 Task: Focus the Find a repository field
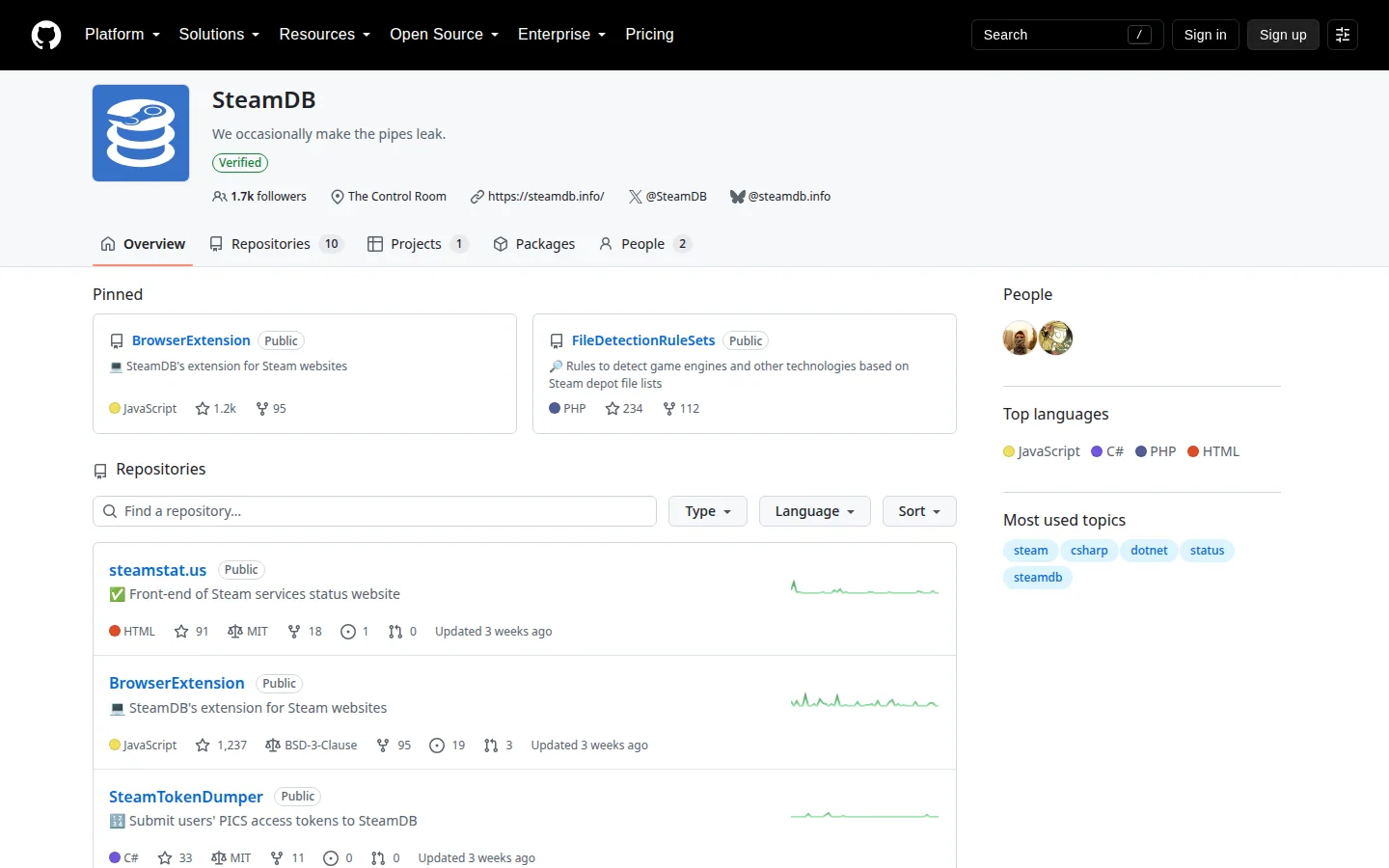[374, 511]
